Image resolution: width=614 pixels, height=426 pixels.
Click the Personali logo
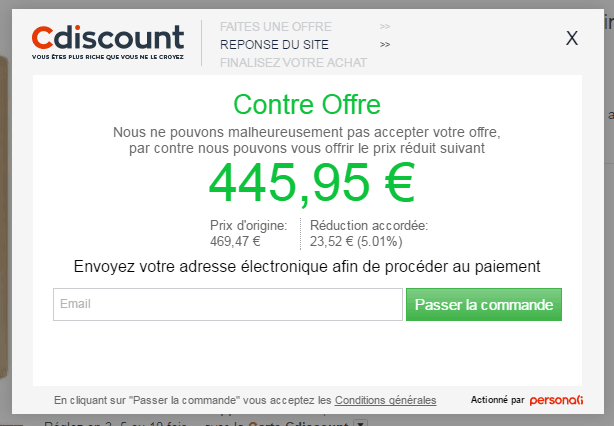pos(556,400)
